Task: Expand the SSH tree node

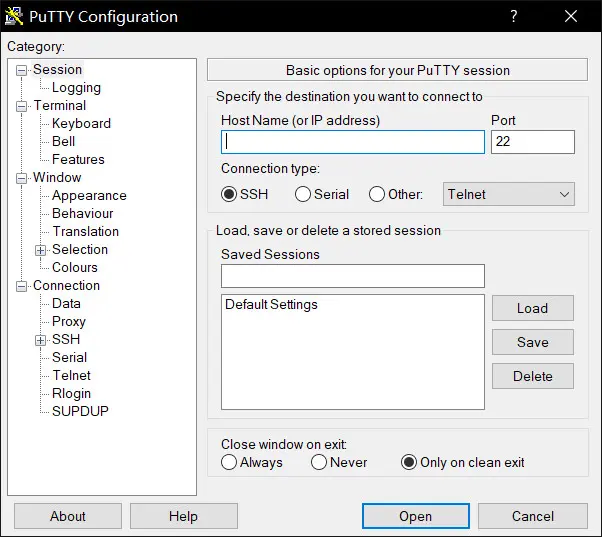Action: (x=40, y=340)
